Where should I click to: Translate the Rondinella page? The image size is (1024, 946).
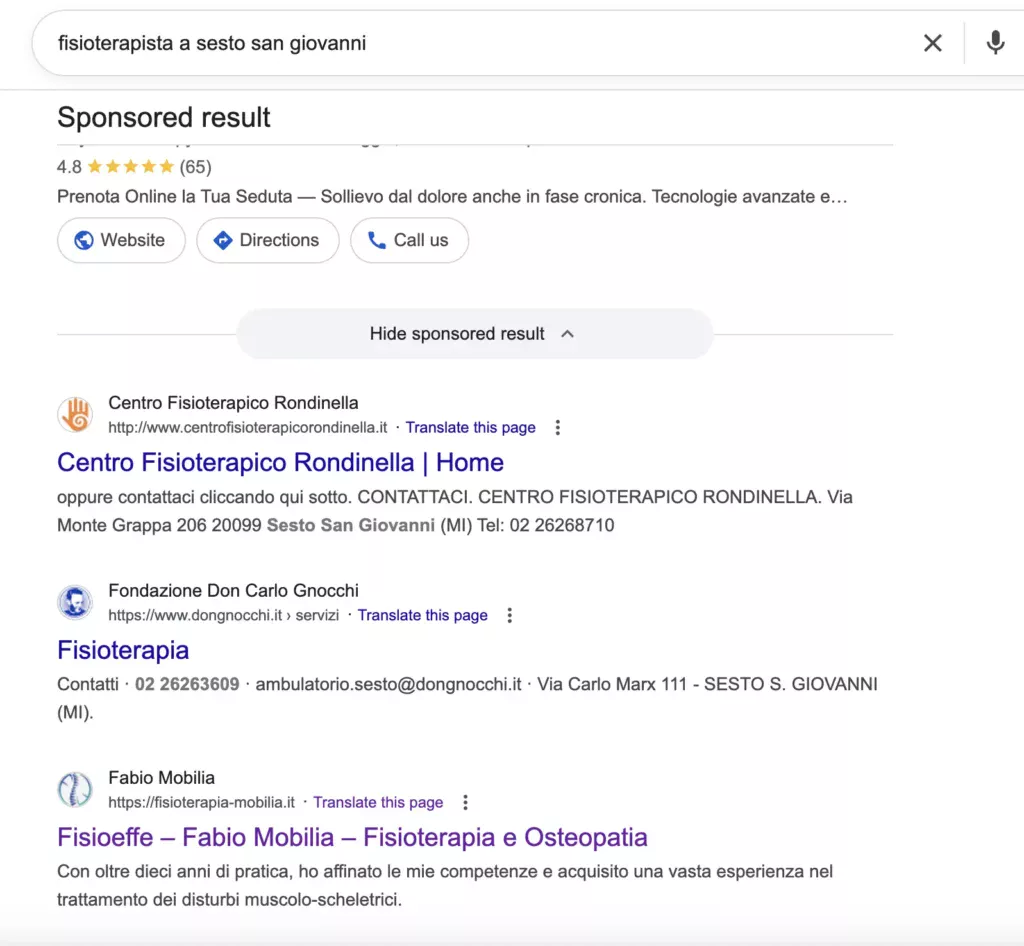coord(470,428)
